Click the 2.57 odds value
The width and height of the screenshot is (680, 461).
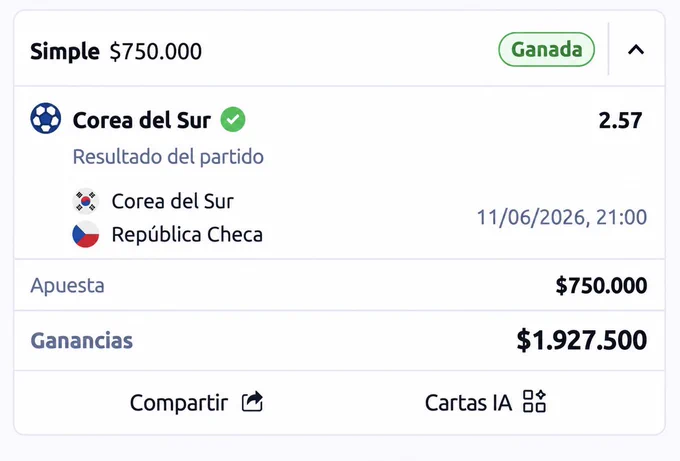620,121
